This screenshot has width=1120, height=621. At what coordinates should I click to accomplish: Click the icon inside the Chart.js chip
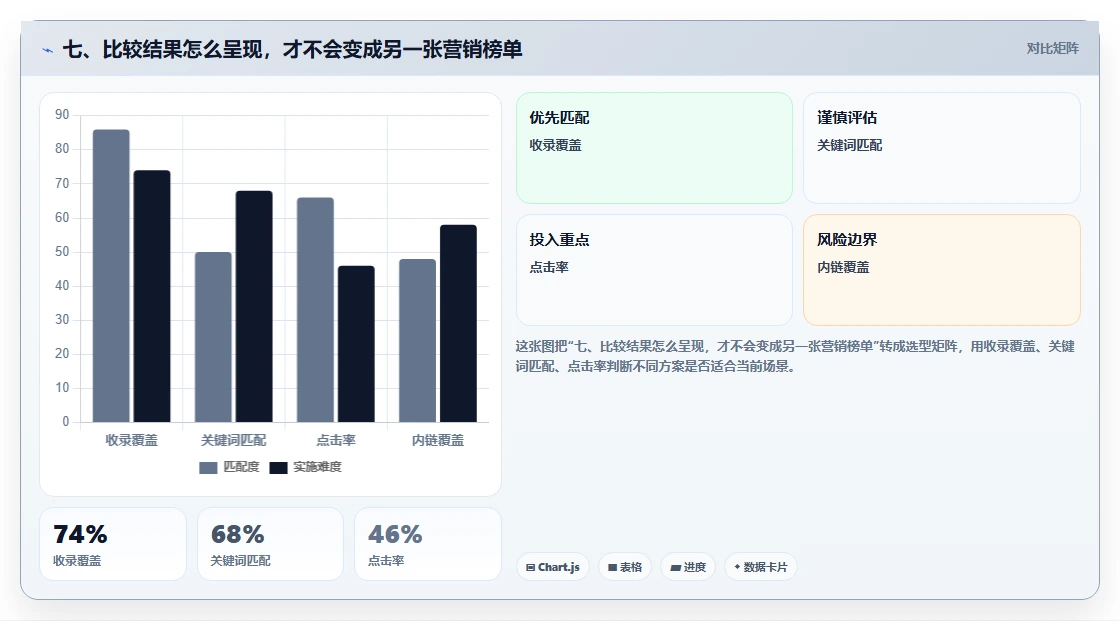(x=531, y=567)
